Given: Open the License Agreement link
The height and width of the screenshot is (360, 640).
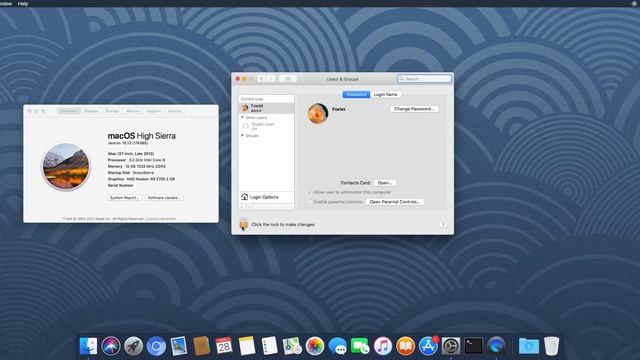Looking at the screenshot, I should point(161,219).
